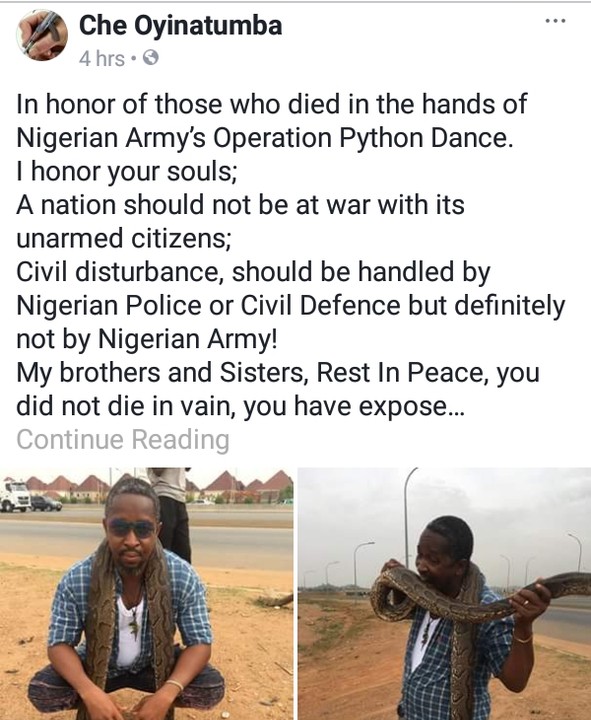Click the author name Che Oyinatumba
The width and height of the screenshot is (591, 720).
pyautogui.click(x=180, y=25)
